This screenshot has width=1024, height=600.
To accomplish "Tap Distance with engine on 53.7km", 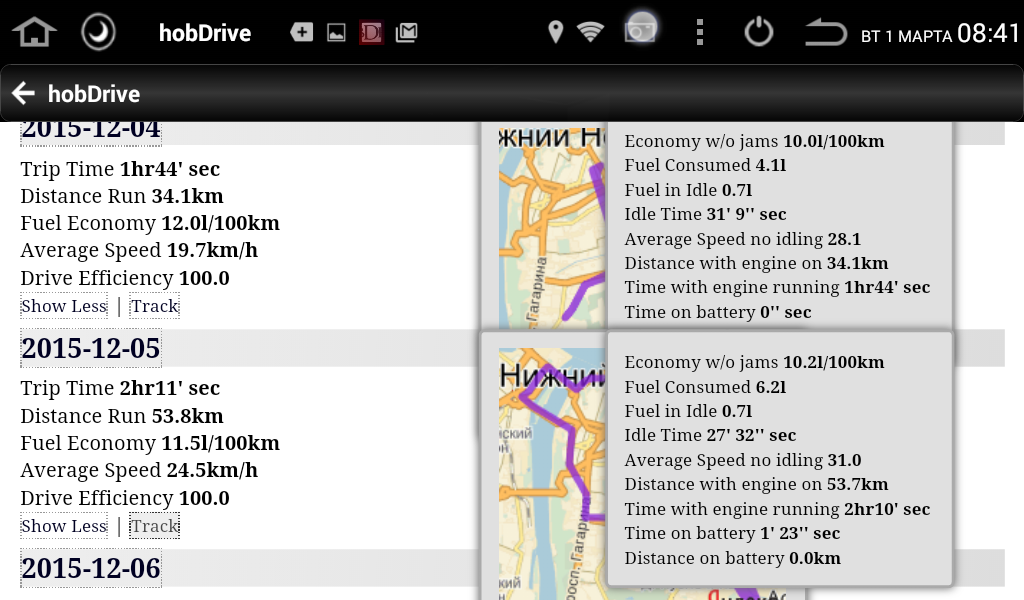I will click(756, 484).
